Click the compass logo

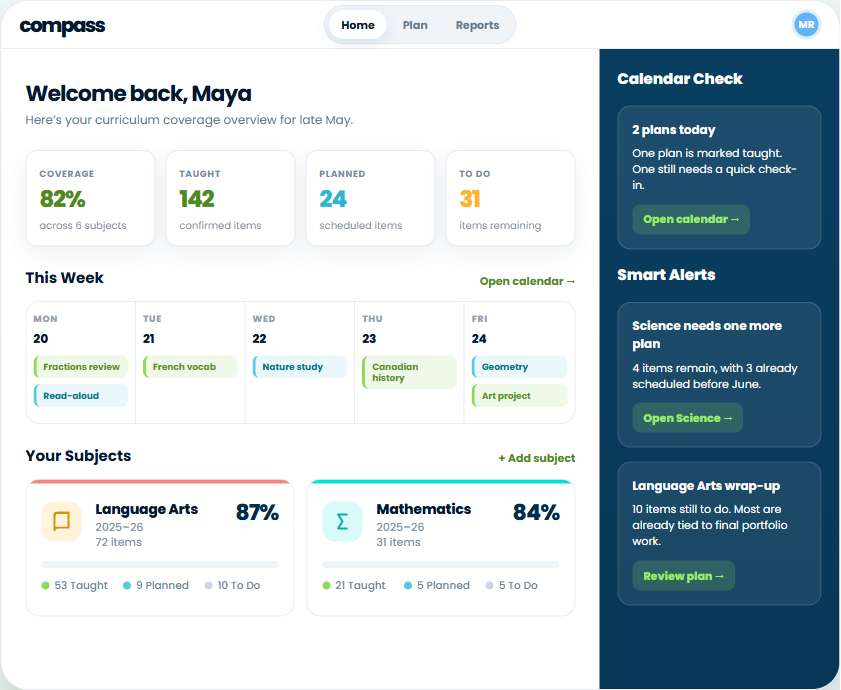coord(62,26)
